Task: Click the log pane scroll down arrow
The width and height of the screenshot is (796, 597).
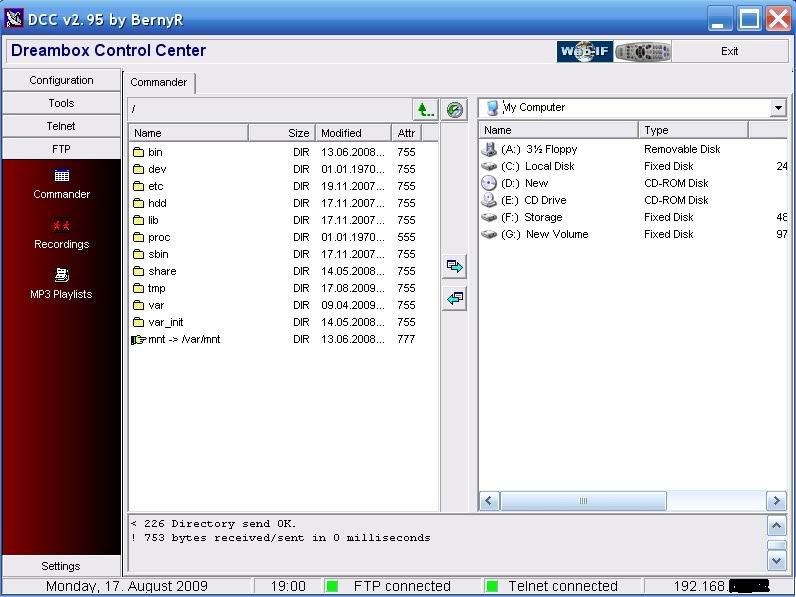Action: pos(776,561)
